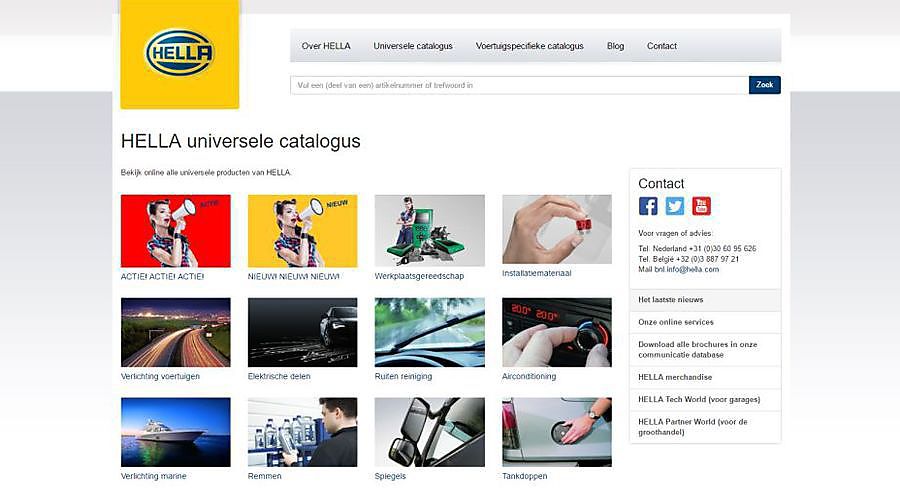900x495 pixels.
Task: Open the Twitter bird icon
Action: pyautogui.click(x=674, y=206)
